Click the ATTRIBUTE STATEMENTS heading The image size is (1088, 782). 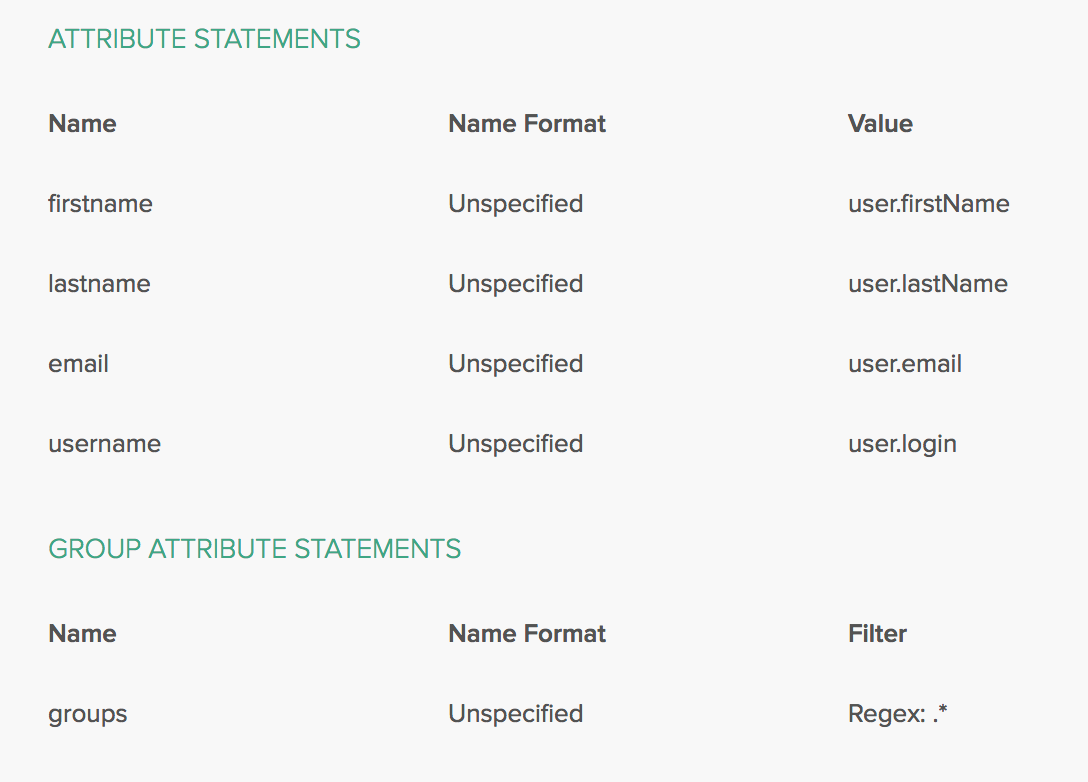pyautogui.click(x=204, y=39)
